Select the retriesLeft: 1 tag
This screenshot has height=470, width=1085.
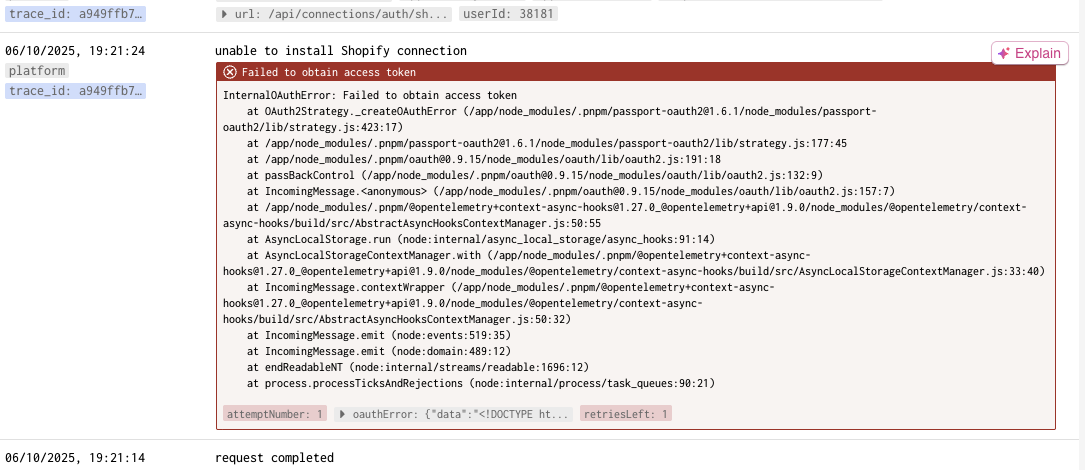point(626,414)
